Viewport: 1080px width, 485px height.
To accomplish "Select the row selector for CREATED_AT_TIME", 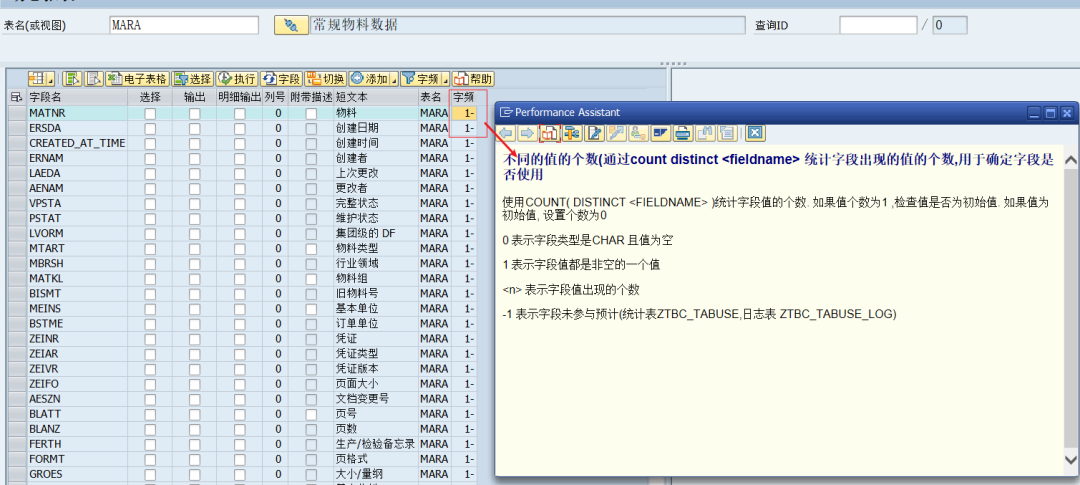I will click(x=17, y=143).
